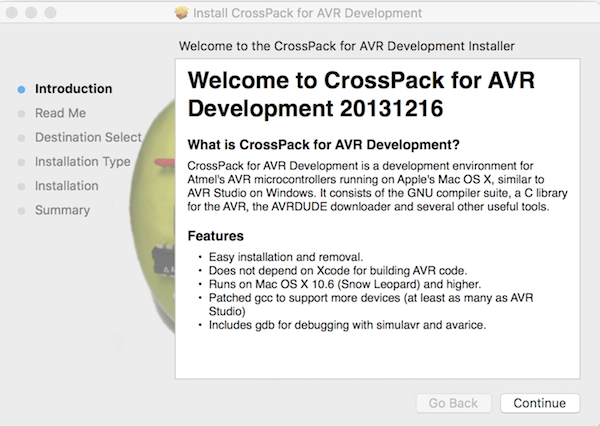Select the Introduction step in sidebar
This screenshot has height=426, width=600.
73,89
